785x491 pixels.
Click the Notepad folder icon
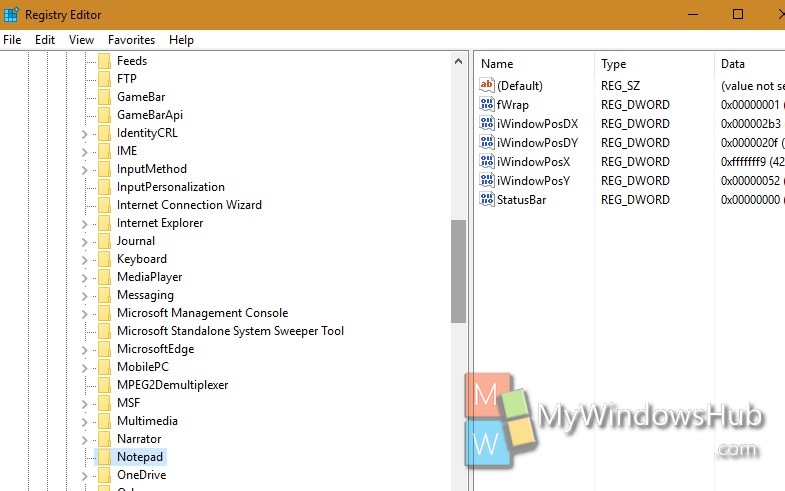(x=104, y=457)
